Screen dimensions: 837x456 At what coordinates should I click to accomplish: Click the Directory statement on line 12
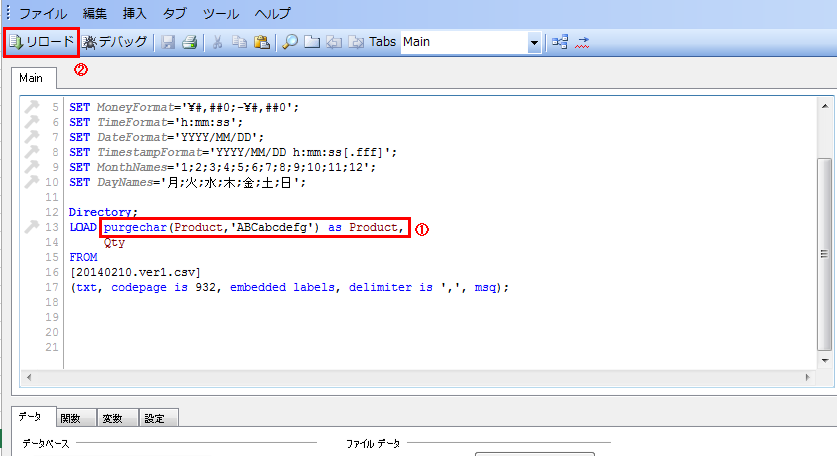[x=103, y=212]
